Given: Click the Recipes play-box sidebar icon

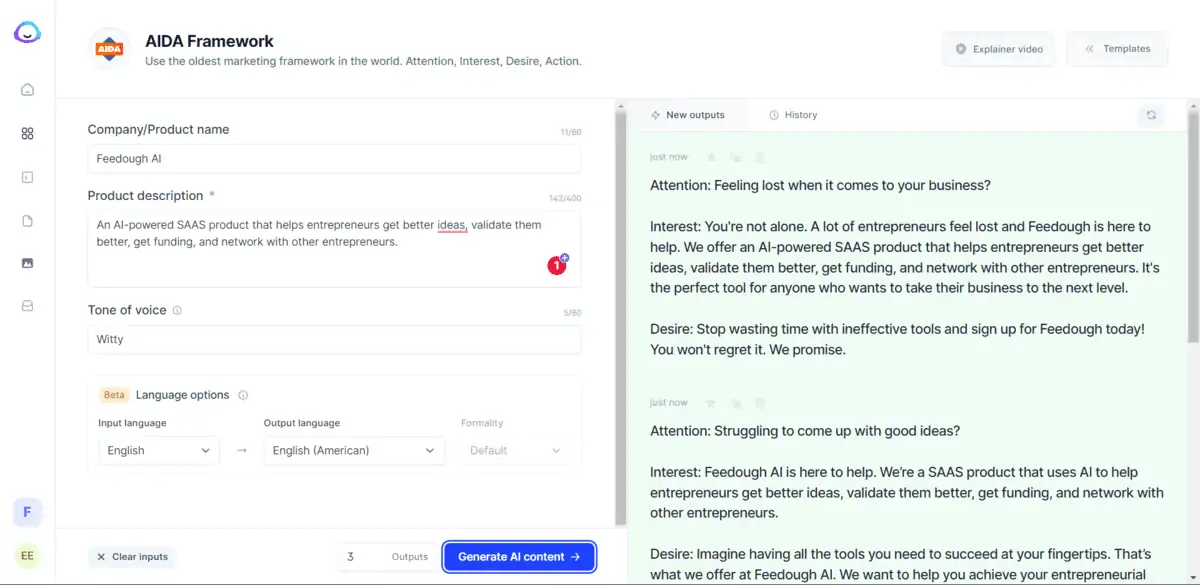Looking at the screenshot, I should pyautogui.click(x=27, y=177).
